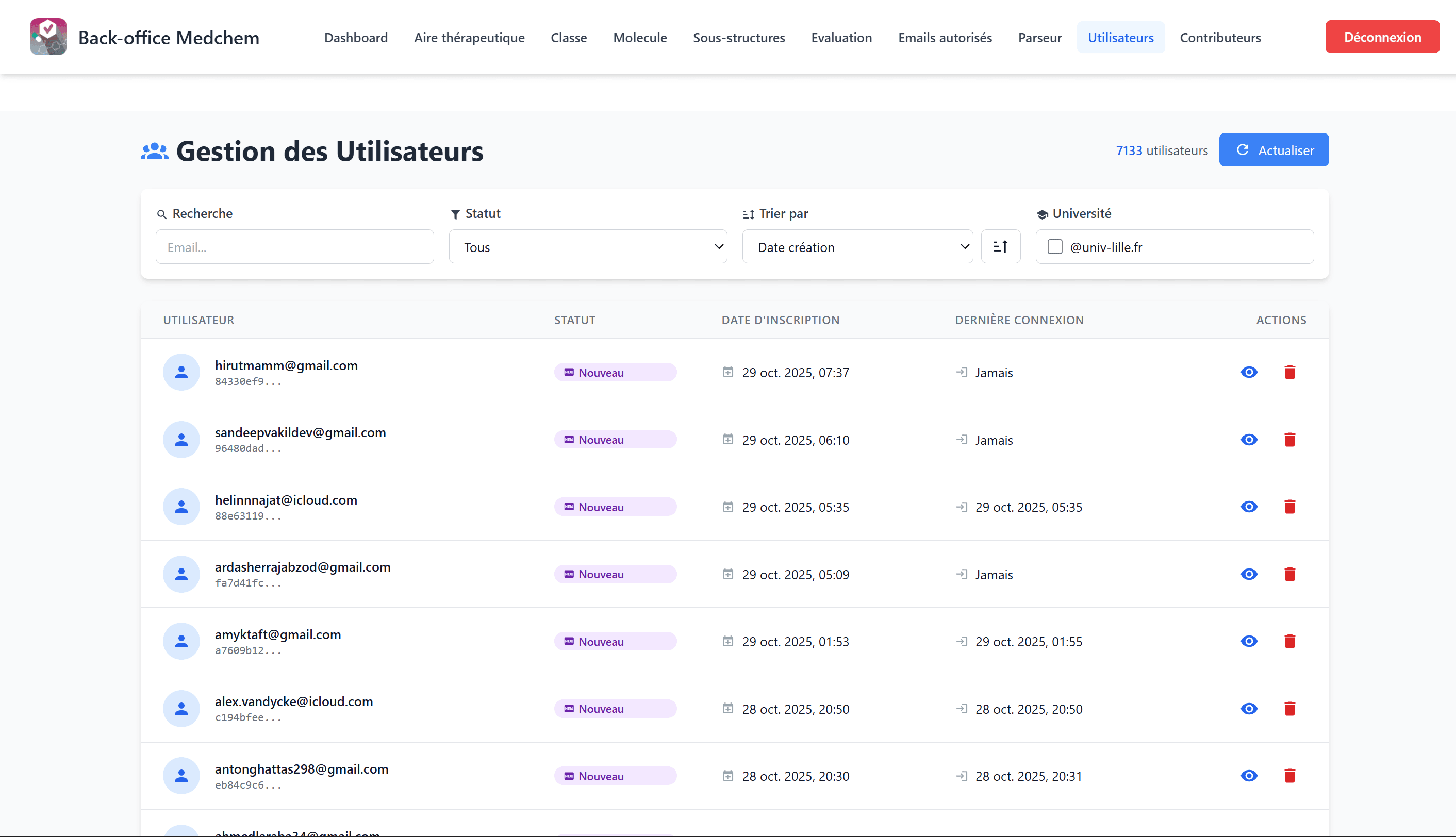This screenshot has width=1456, height=837.
Task: Expand the Trier par Date création dropdown
Action: (x=857, y=246)
